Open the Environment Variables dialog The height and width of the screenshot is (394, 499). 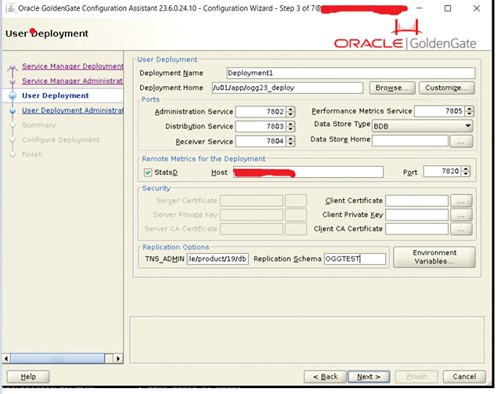(434, 257)
